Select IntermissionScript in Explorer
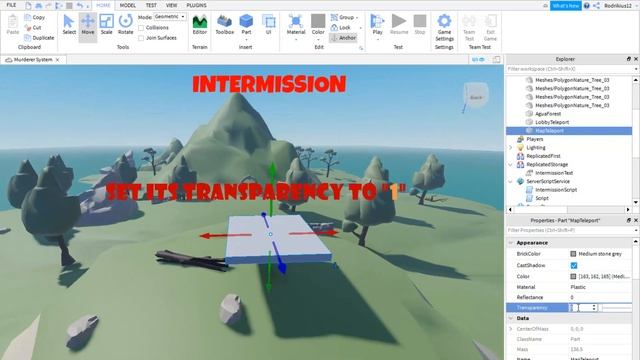The image size is (640, 360). (556, 190)
